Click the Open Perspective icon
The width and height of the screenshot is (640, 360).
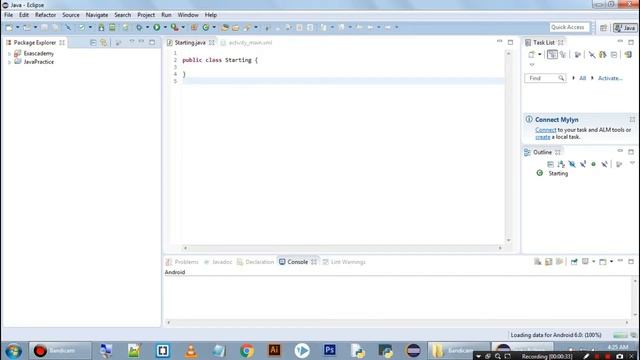click(604, 27)
